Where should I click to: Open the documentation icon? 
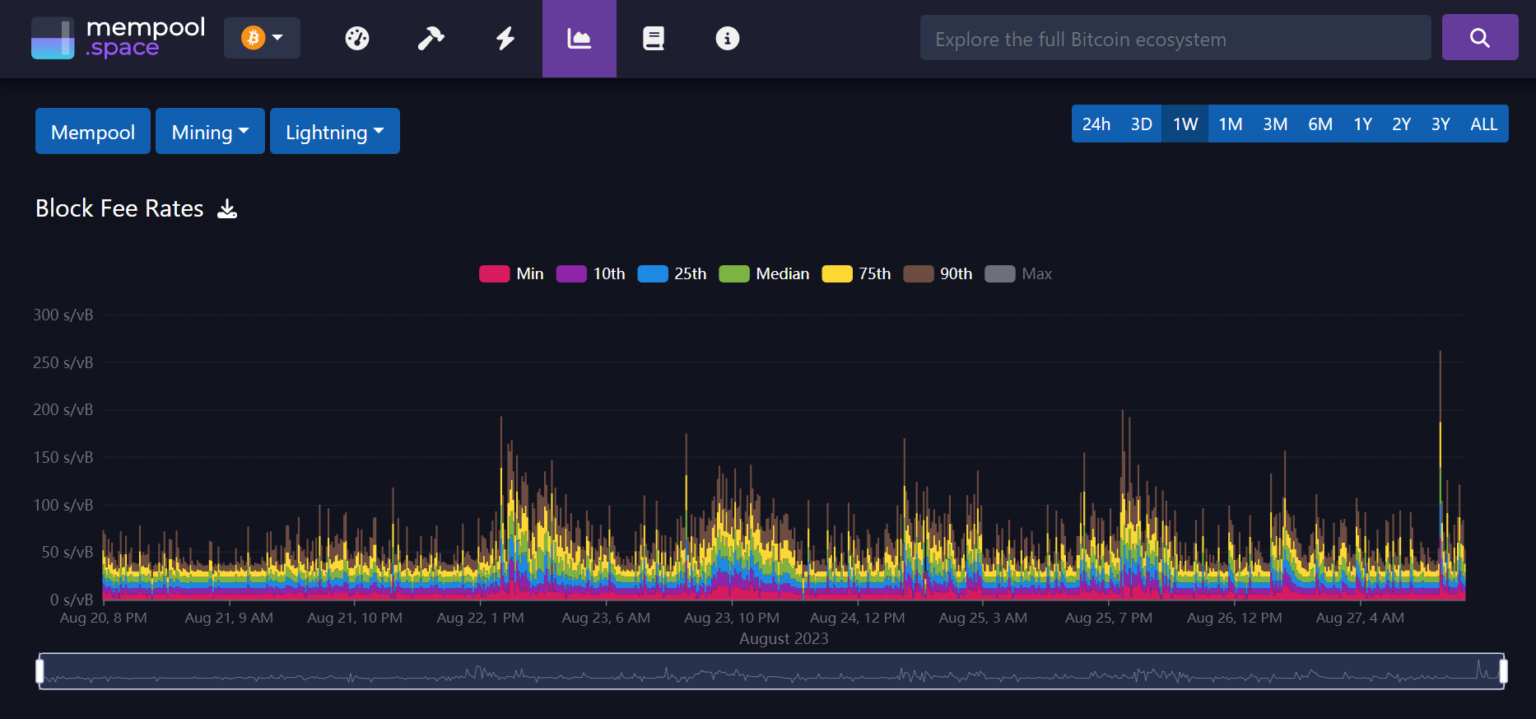click(x=653, y=38)
